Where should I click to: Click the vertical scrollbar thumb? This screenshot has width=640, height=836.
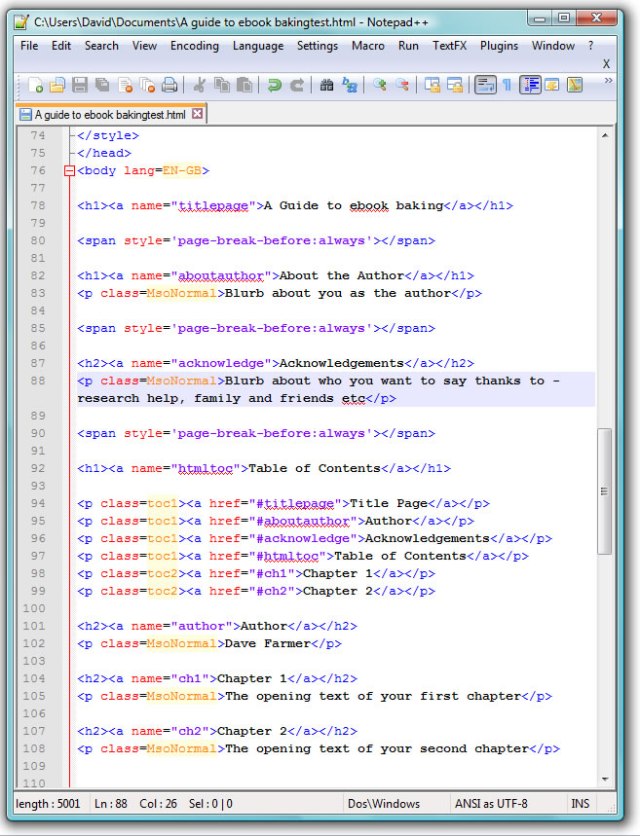coord(603,490)
